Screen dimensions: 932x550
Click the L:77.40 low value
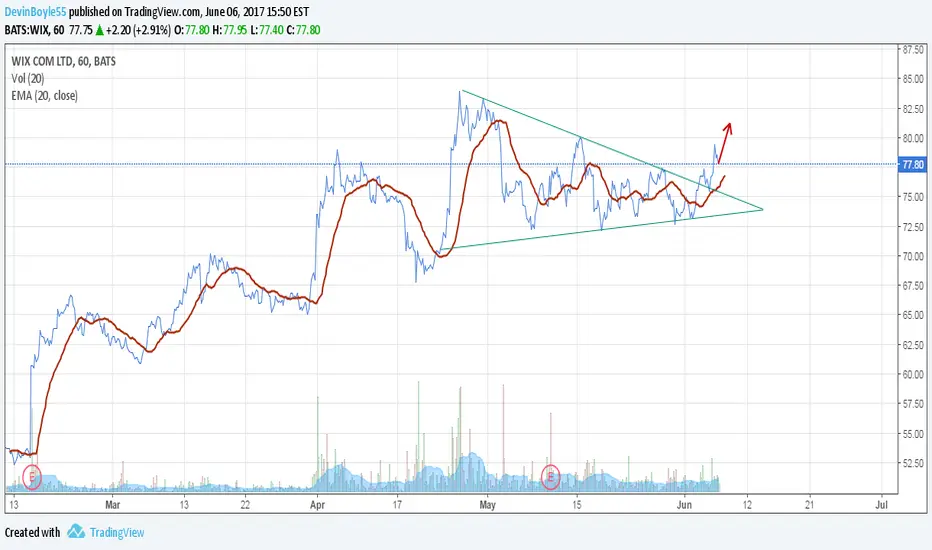coord(266,30)
